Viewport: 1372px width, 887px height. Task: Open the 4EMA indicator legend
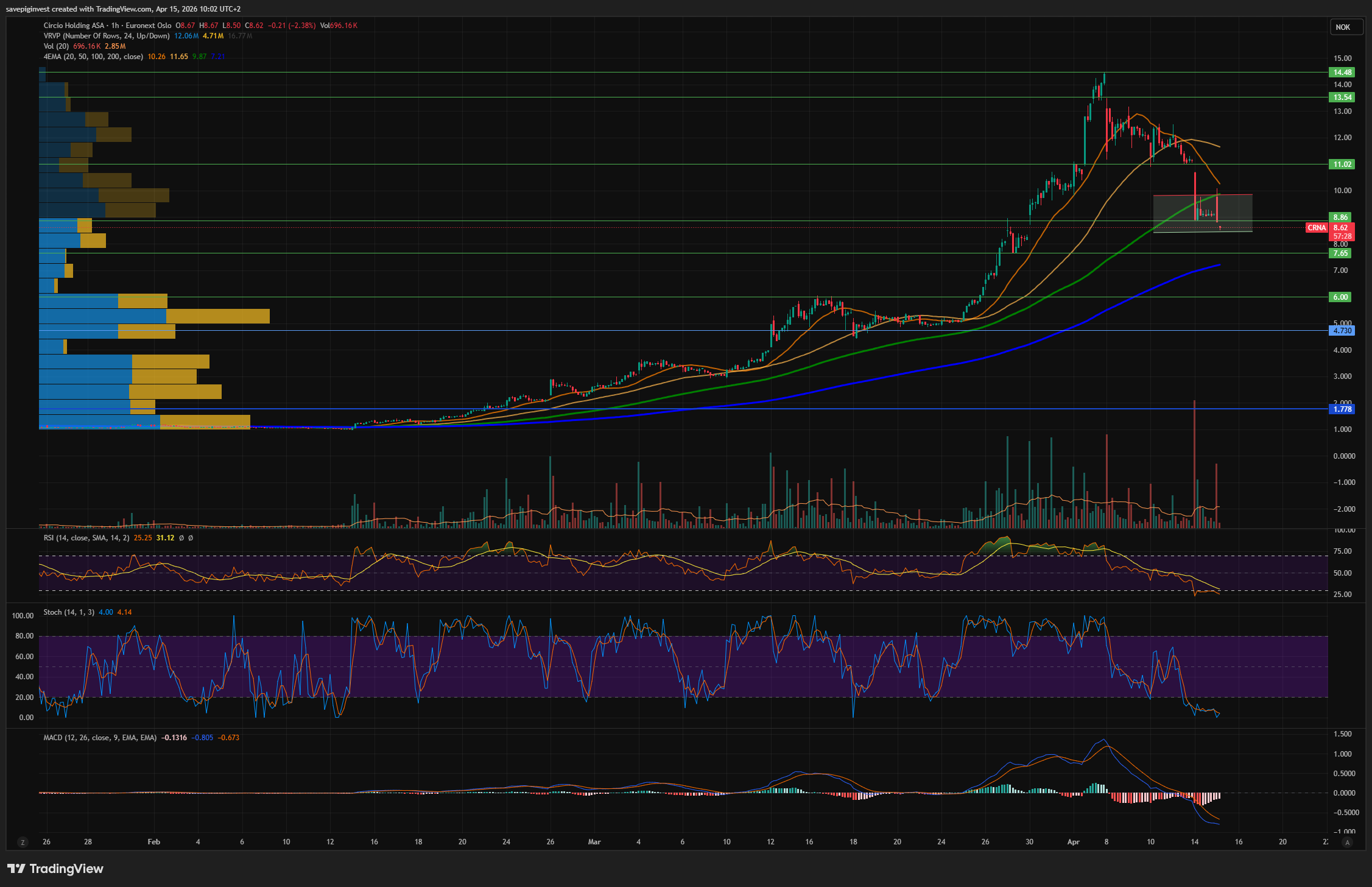[x=93, y=57]
